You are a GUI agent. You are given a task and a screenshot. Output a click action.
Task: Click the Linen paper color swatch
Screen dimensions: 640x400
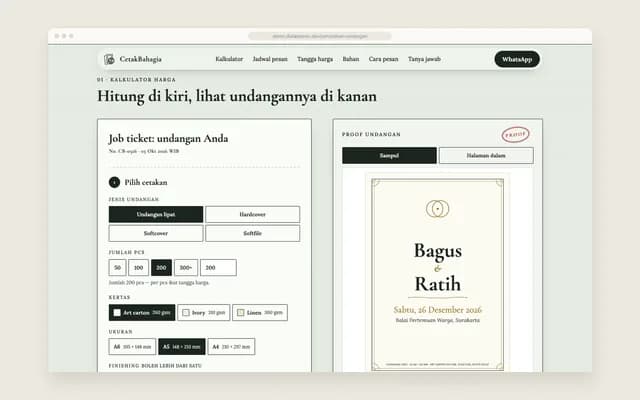coord(241,313)
